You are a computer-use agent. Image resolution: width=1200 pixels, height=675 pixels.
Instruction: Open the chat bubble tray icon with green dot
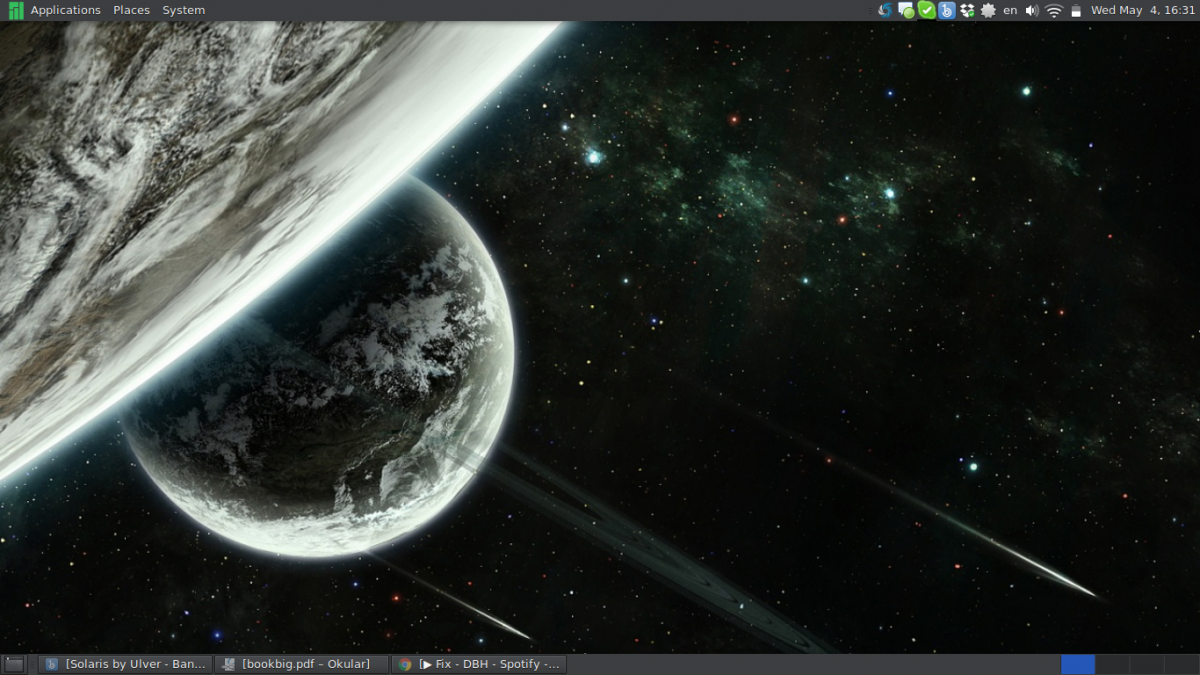906,10
